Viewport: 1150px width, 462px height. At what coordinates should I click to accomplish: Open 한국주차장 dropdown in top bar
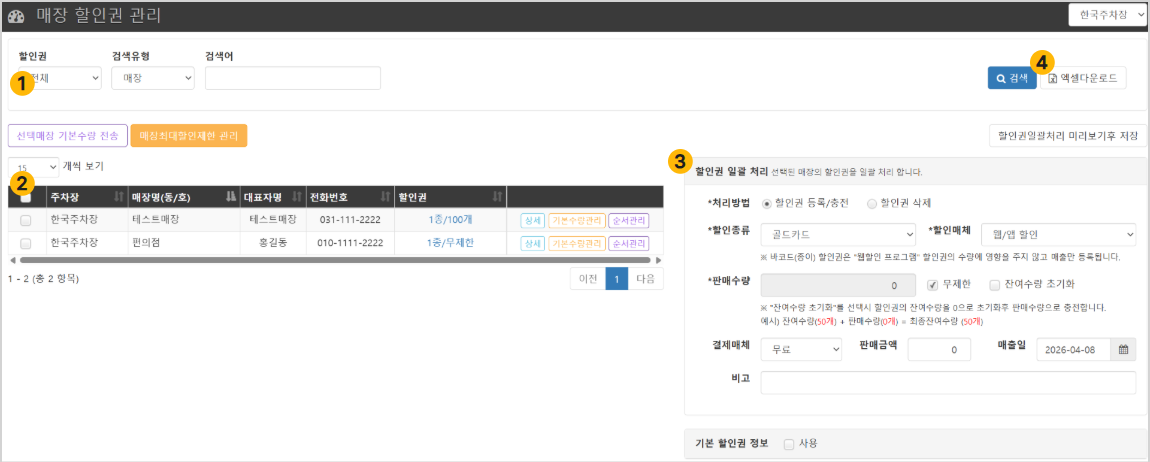coord(1108,16)
